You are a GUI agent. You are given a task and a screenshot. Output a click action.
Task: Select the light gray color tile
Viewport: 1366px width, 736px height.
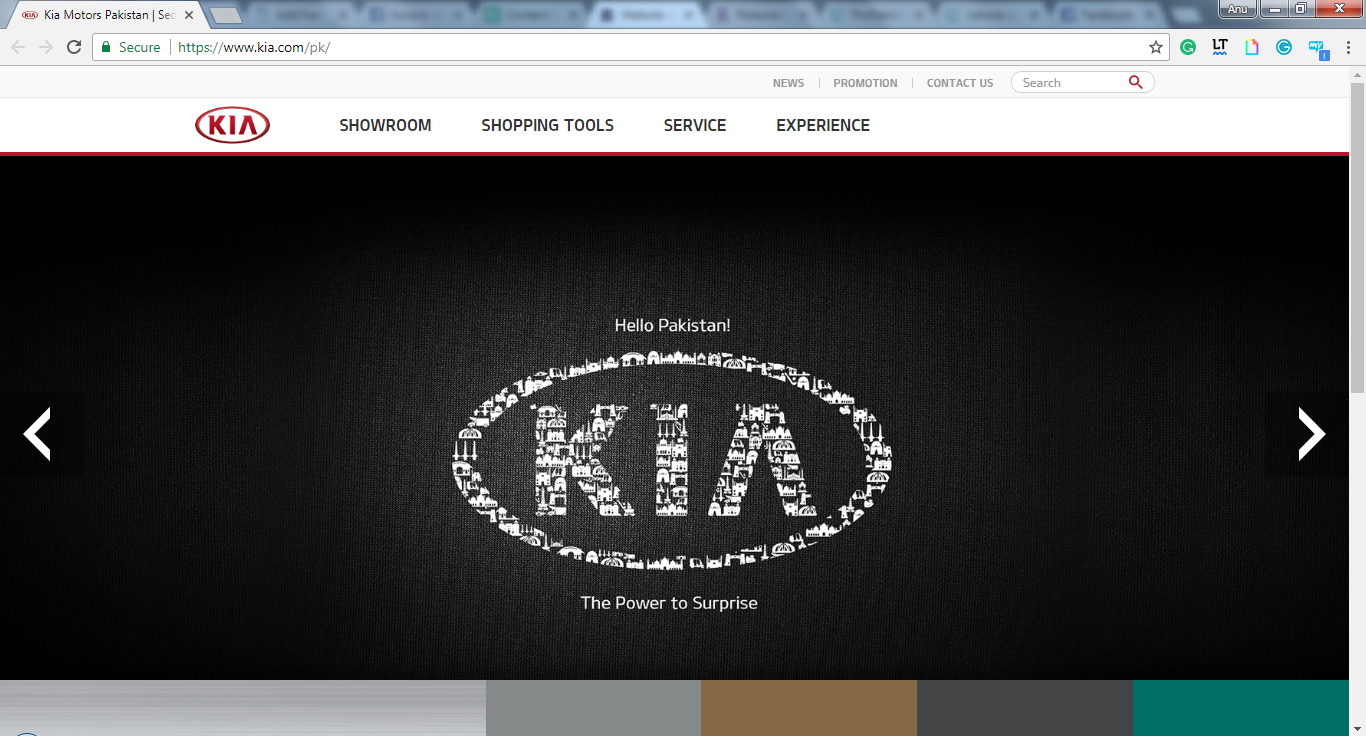click(x=593, y=708)
